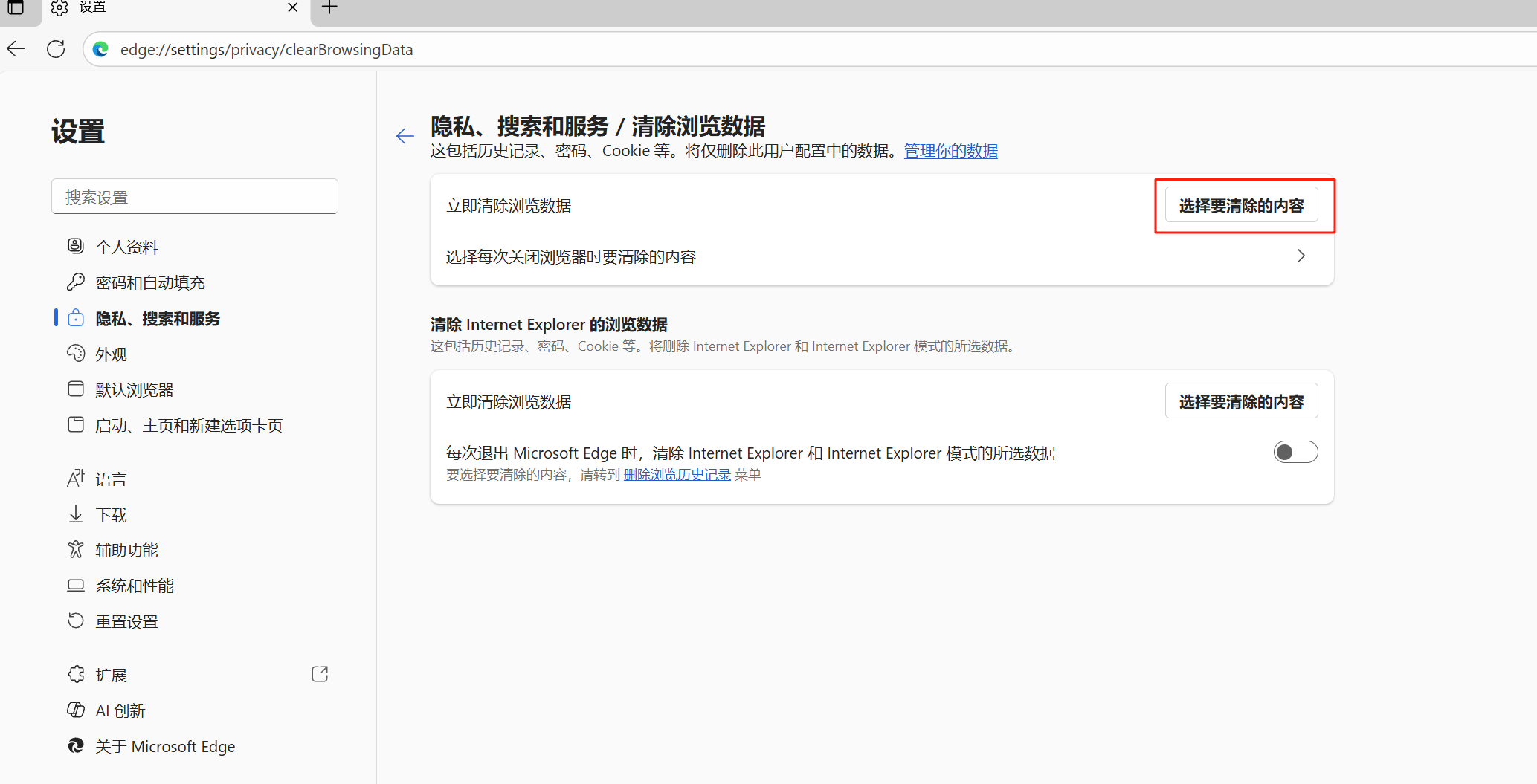
Task: Click the puzzle piece icon for 扩展
Action: point(76,674)
